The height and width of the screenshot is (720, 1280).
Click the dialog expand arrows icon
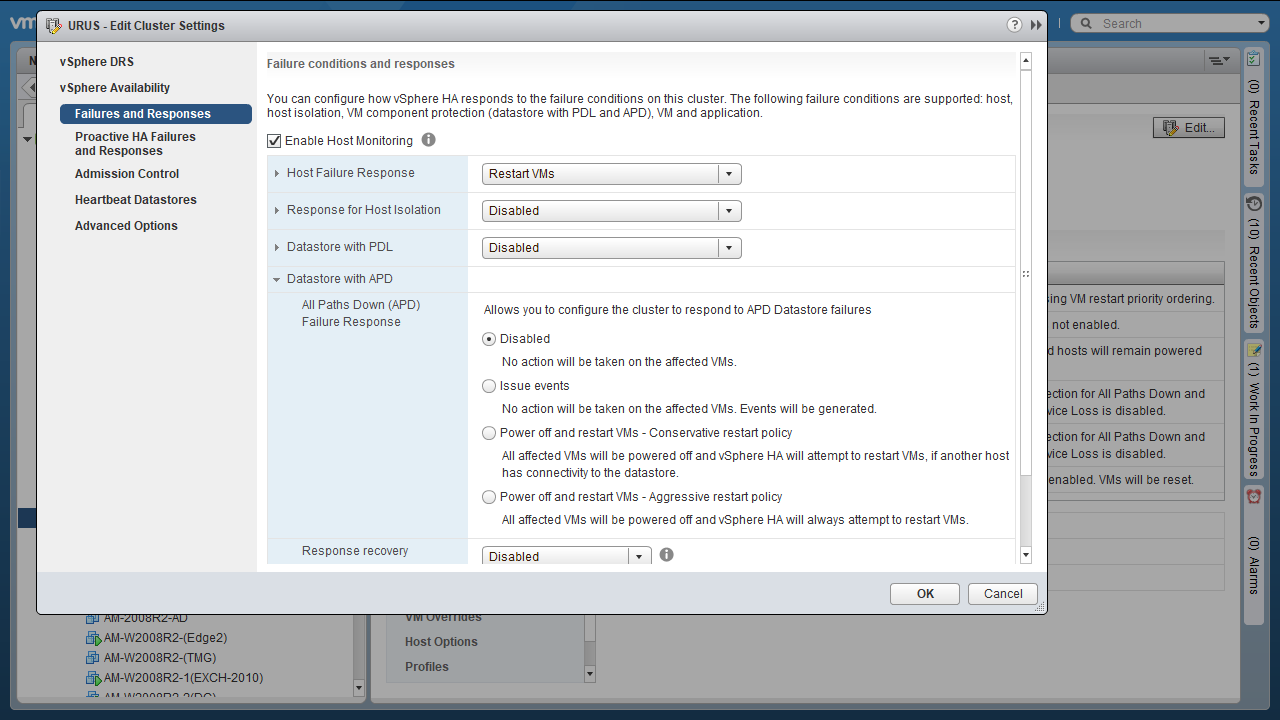[x=1036, y=25]
